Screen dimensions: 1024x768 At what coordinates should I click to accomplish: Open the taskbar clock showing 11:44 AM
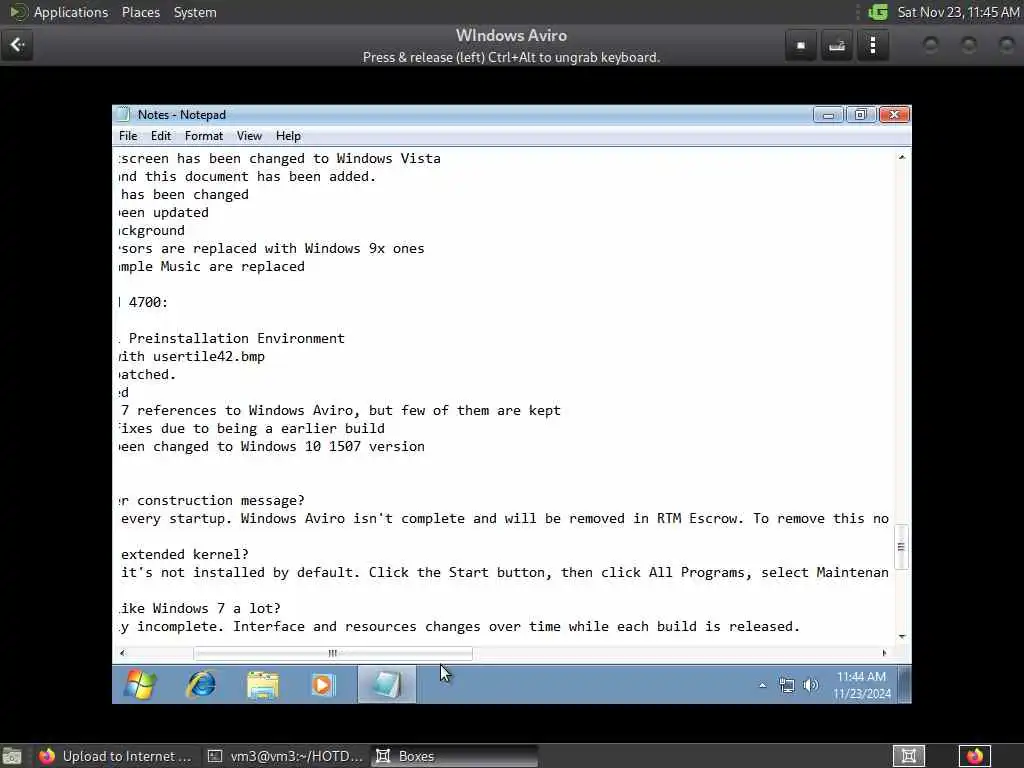pos(861,684)
